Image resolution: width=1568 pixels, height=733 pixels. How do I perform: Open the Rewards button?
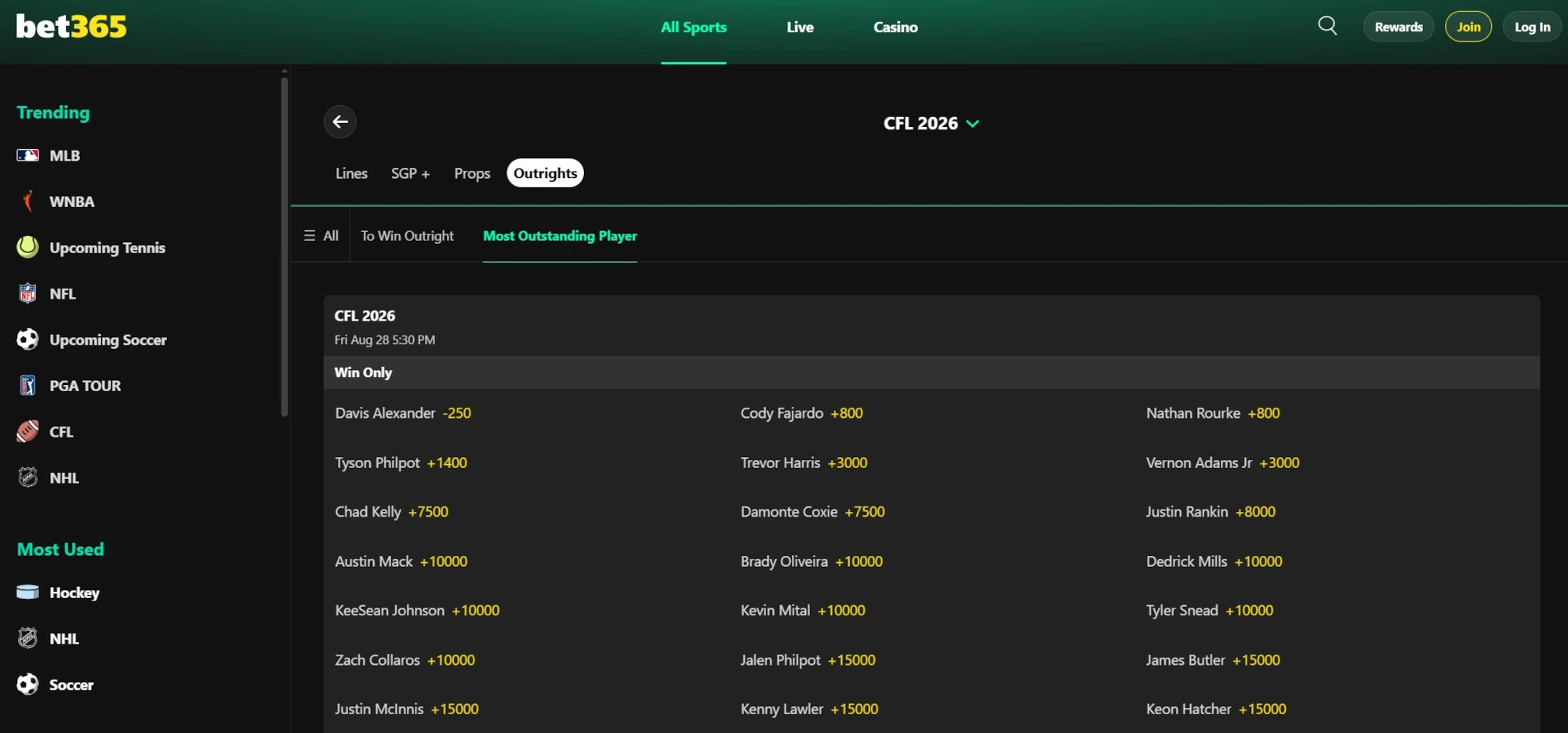coord(1399,27)
